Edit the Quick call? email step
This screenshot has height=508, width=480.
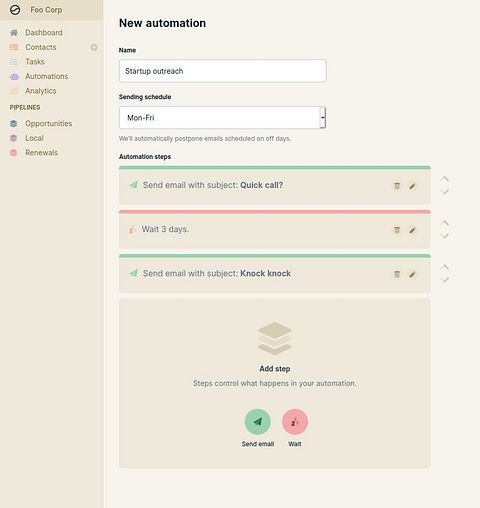(x=412, y=186)
